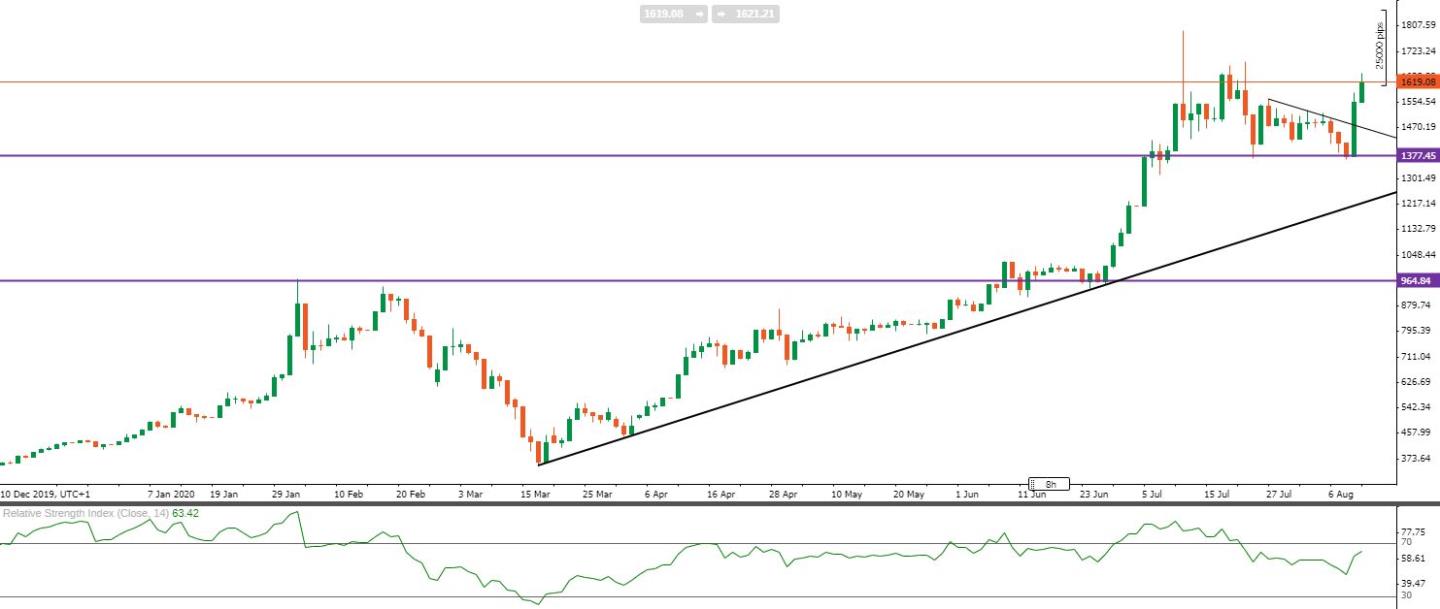Screen dimensions: 1440x609
Task: Click the 1377.45 purple price label
Action: click(x=1417, y=156)
